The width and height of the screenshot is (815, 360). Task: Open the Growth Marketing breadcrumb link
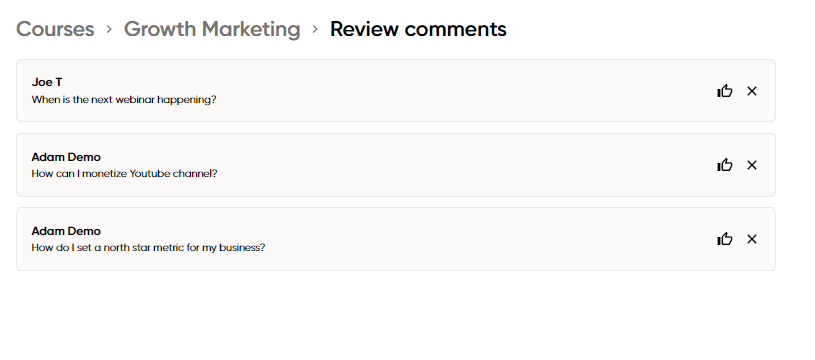pyautogui.click(x=212, y=29)
